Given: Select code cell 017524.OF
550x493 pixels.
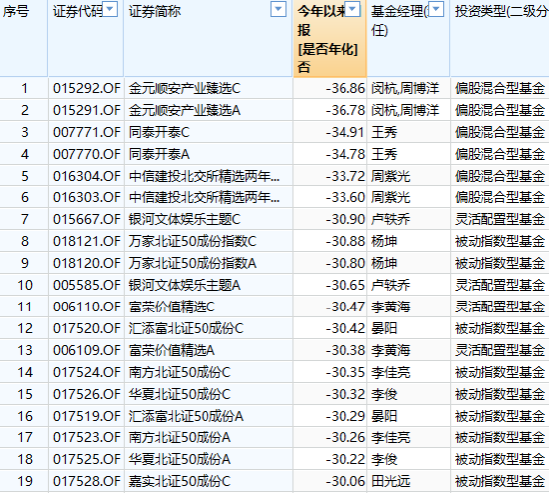Looking at the screenshot, I should 86,372.
